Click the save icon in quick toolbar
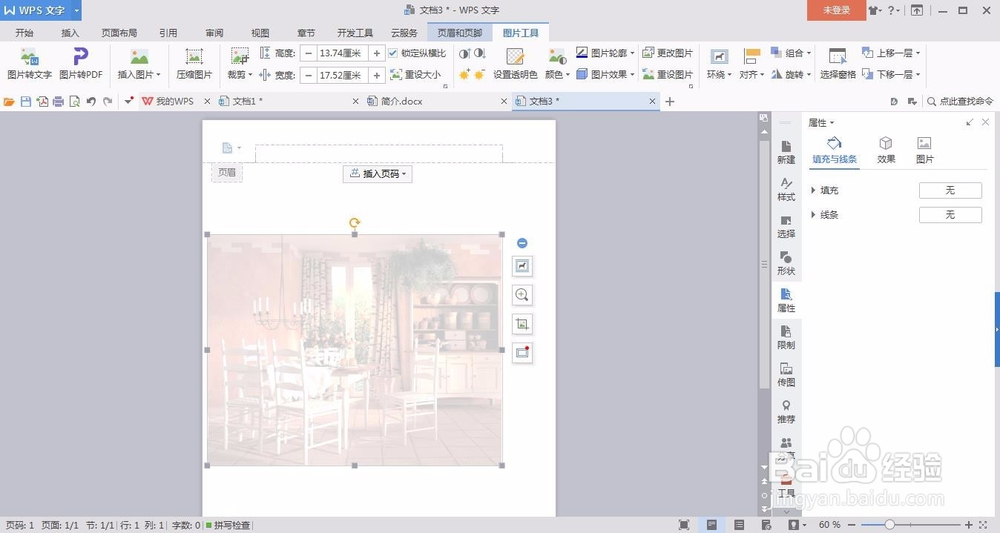 pyautogui.click(x=26, y=101)
